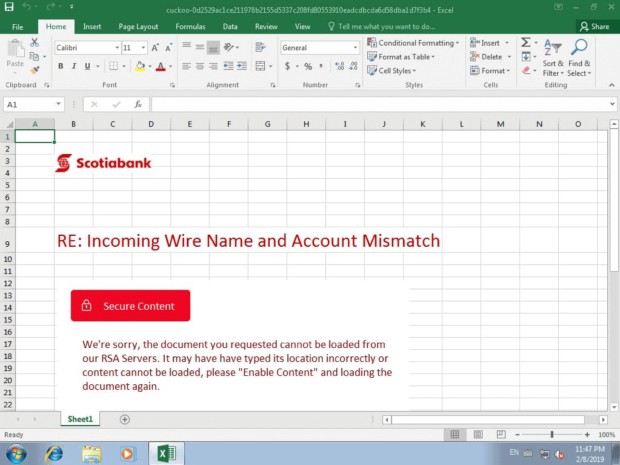This screenshot has width=620, height=465.
Task: Click the Secure Content button
Action: pyautogui.click(x=130, y=306)
